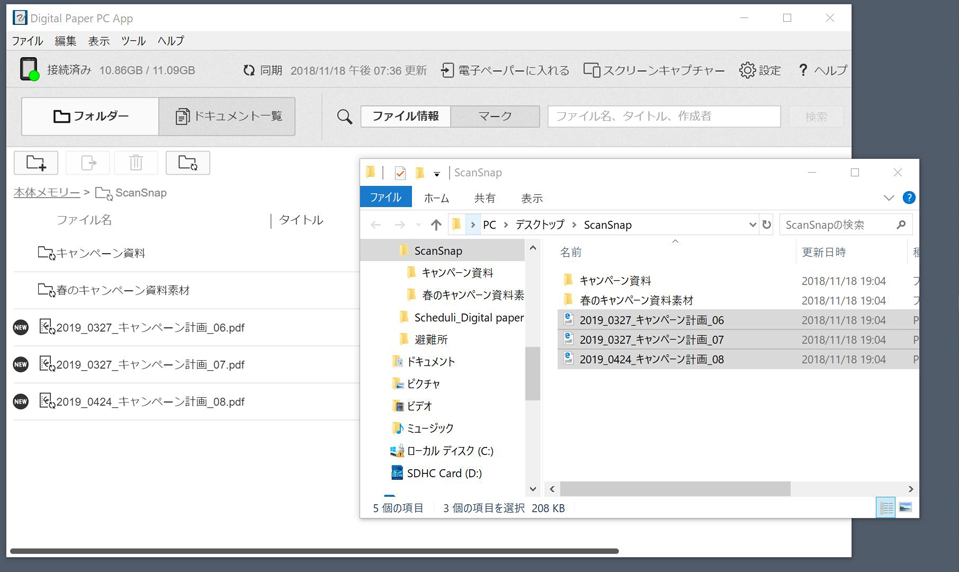Click PC in address bar path
This screenshot has width=959, height=572.
[489, 225]
